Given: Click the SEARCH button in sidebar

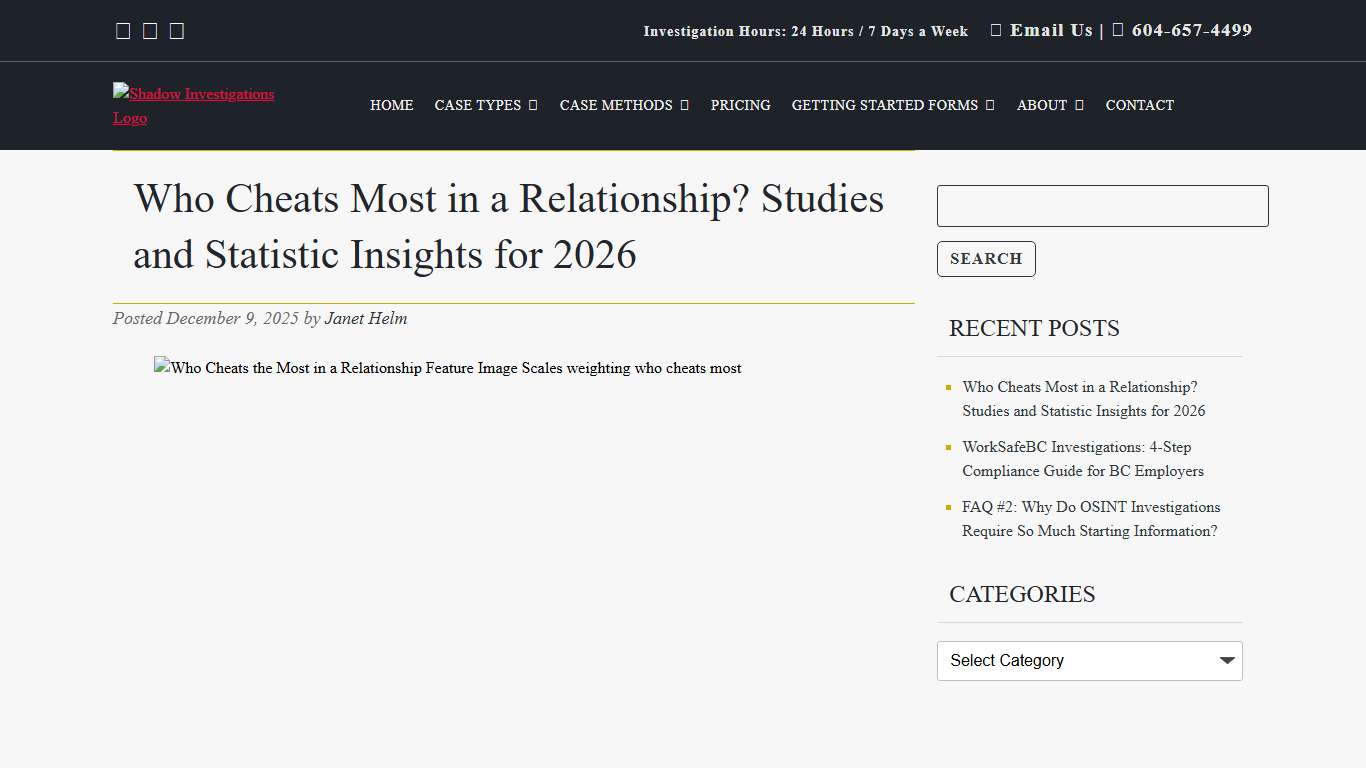Looking at the screenshot, I should (x=986, y=259).
